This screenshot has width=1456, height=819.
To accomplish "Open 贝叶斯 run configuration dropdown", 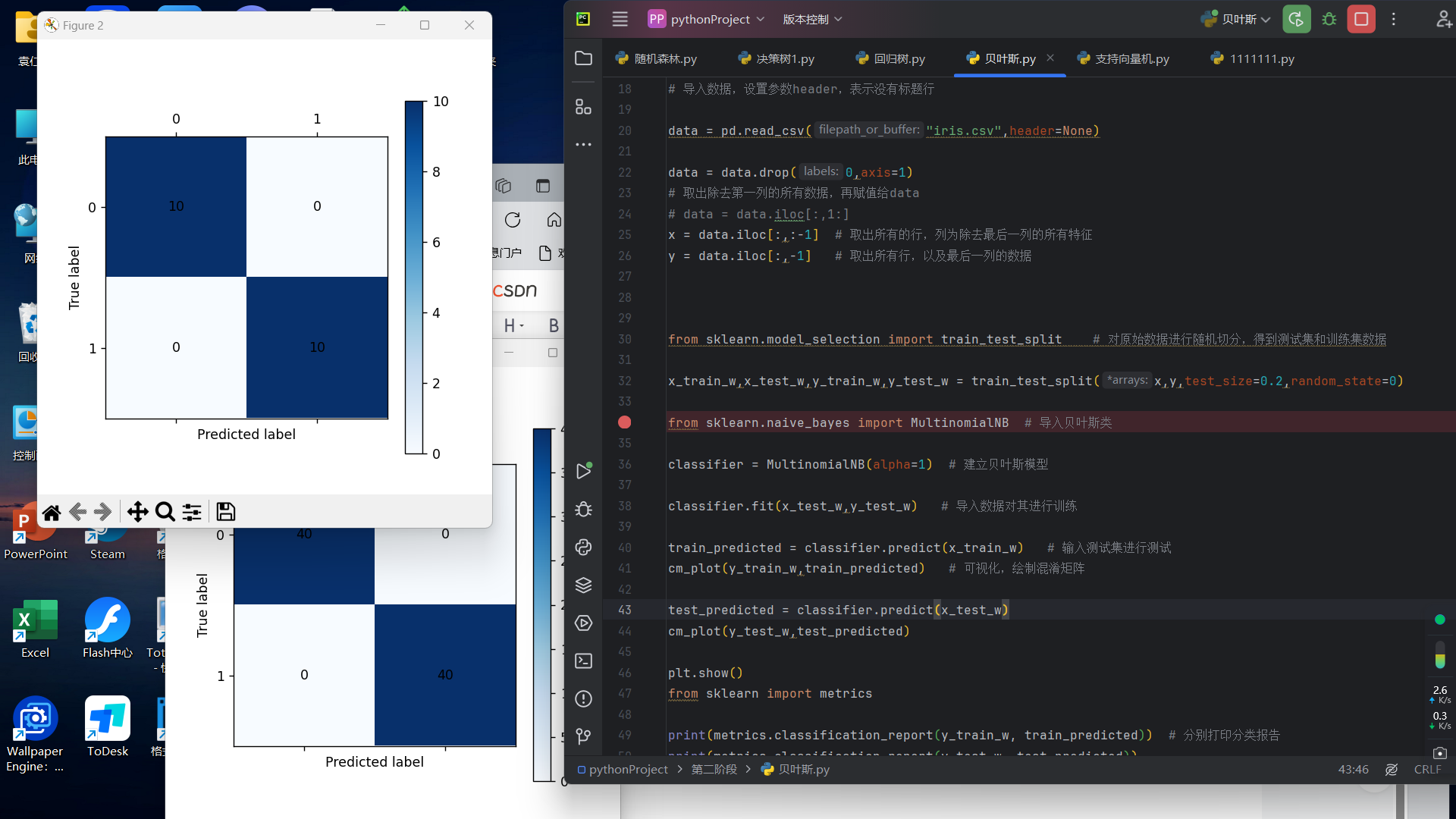I will pyautogui.click(x=1235, y=20).
